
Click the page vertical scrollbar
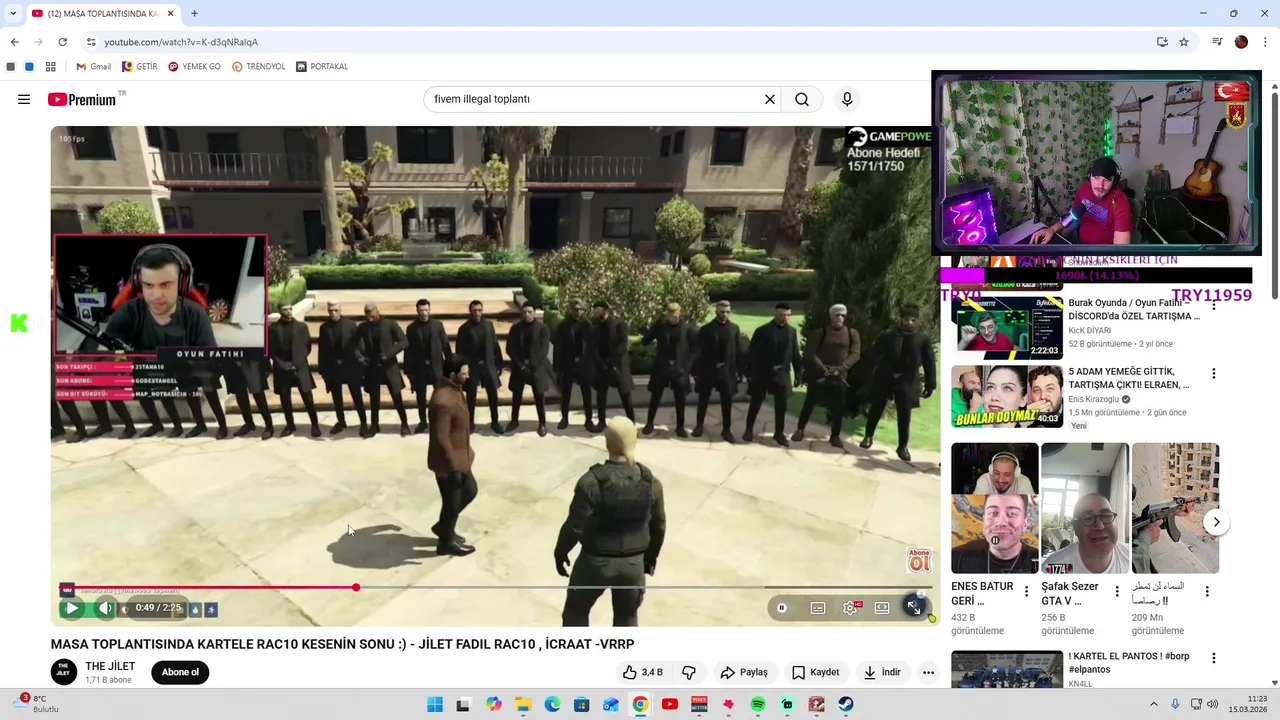tap(1275, 195)
